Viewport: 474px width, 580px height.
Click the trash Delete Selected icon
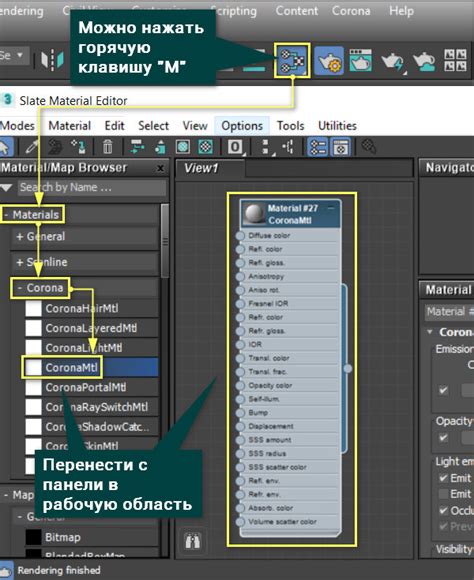[107, 147]
